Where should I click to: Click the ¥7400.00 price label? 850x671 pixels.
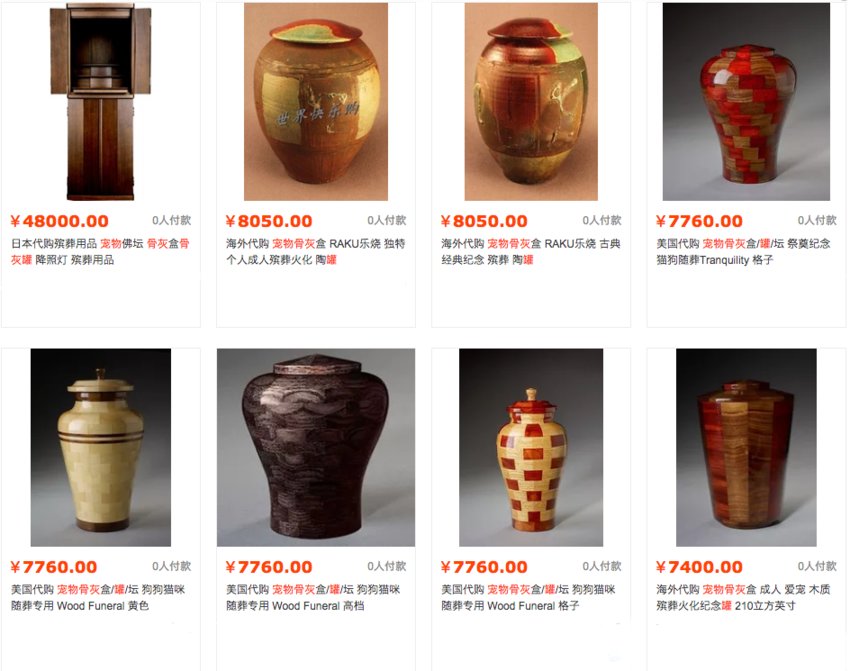click(x=699, y=567)
